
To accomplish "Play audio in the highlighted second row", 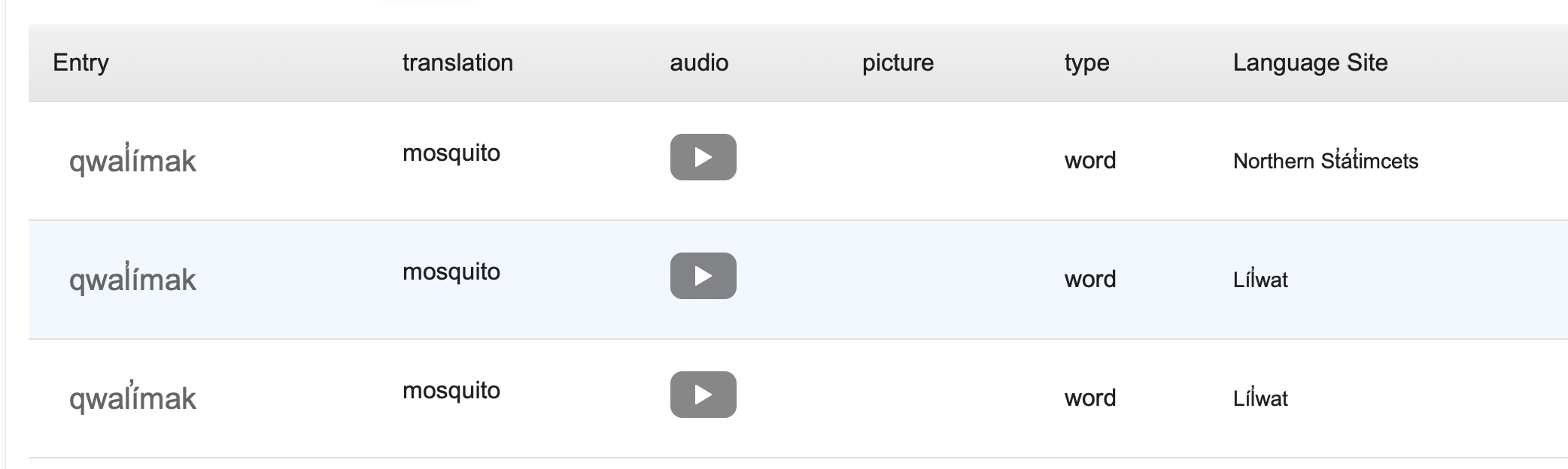I will tap(703, 276).
